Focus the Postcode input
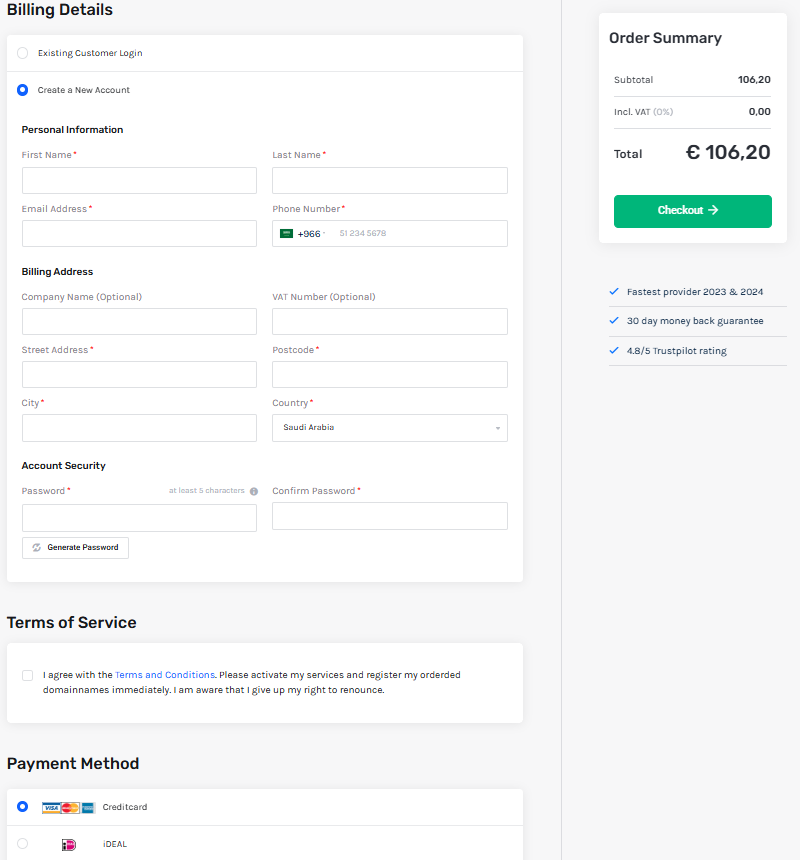 390,375
